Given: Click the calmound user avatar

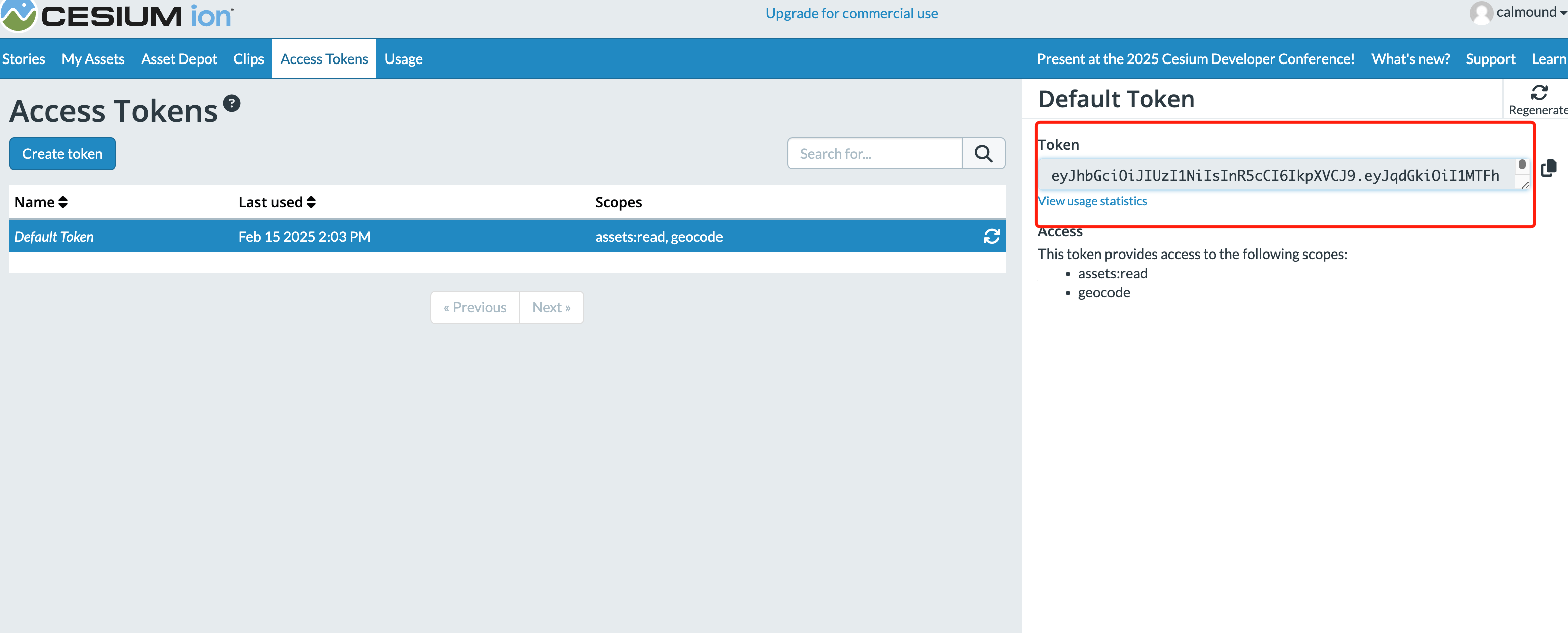Looking at the screenshot, I should tap(1481, 13).
